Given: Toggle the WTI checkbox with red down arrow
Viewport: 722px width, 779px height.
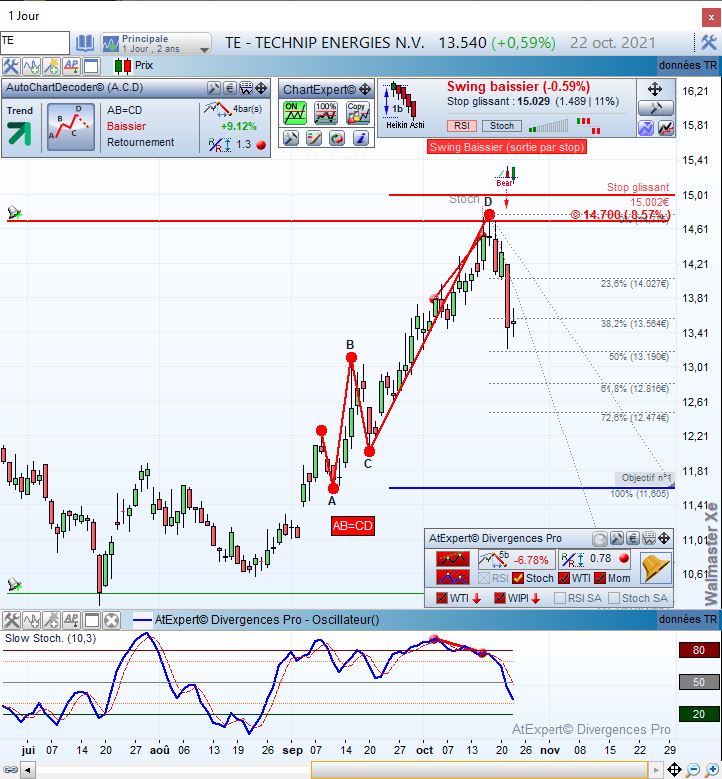Looking at the screenshot, I should pyautogui.click(x=442, y=598).
